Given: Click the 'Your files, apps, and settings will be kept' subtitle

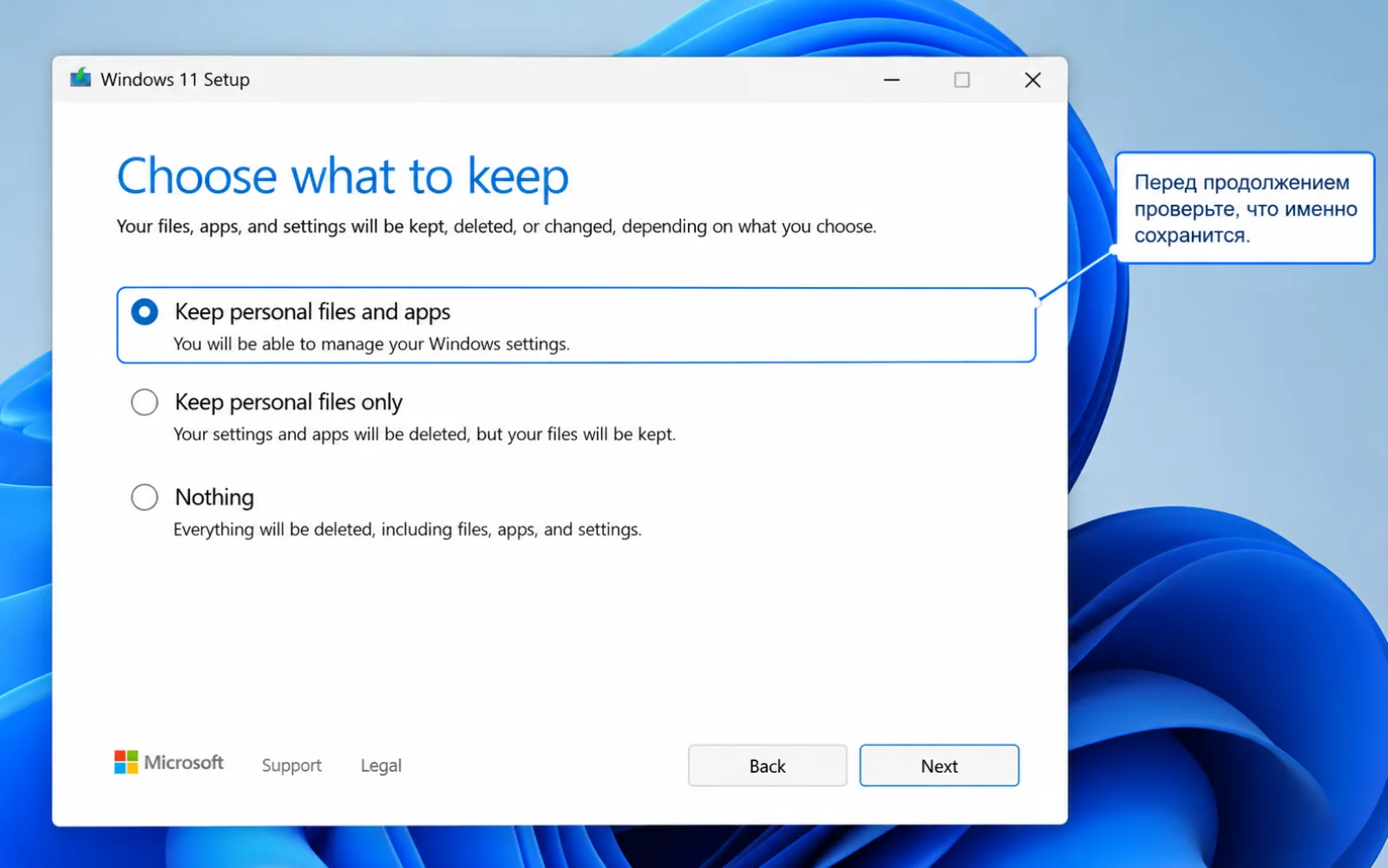Looking at the screenshot, I should (x=496, y=226).
